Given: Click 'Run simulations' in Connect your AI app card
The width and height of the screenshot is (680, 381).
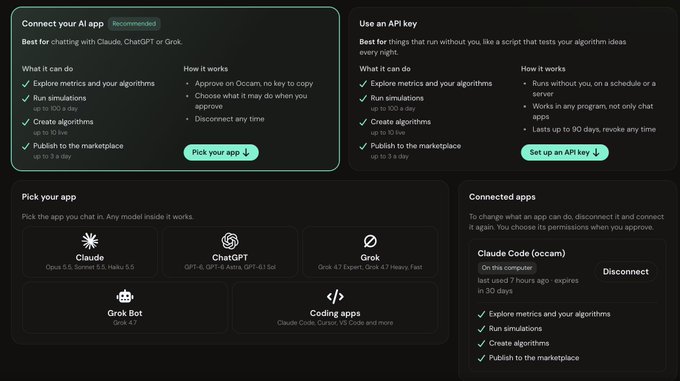Looking at the screenshot, I should 59,98.
